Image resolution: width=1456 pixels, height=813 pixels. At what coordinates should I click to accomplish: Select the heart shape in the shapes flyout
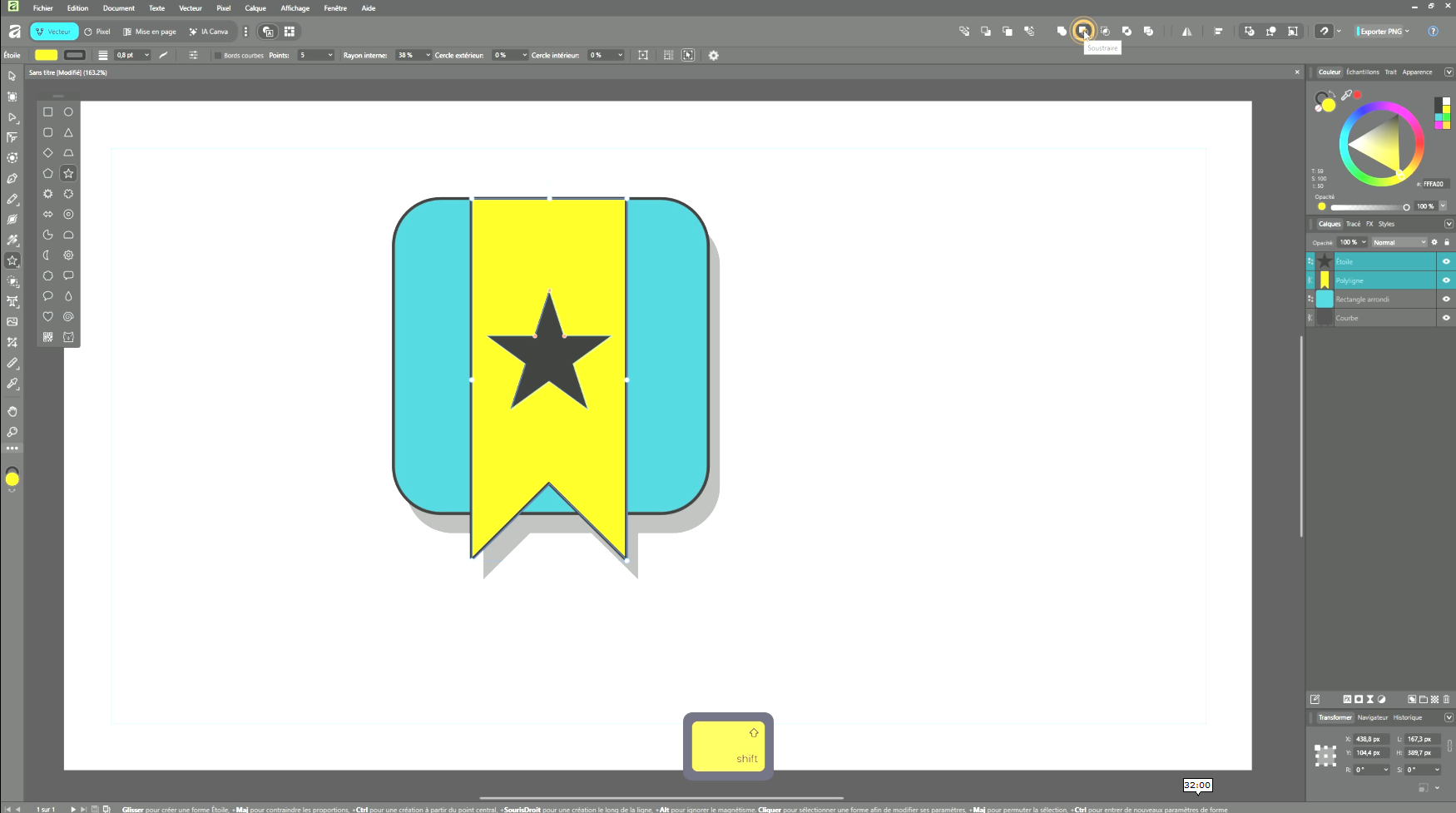(47, 316)
